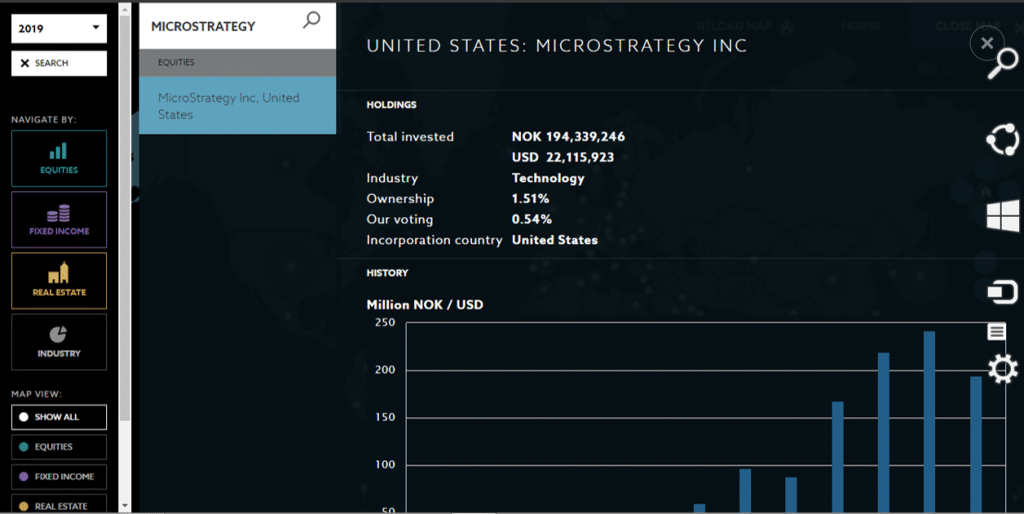The width and height of the screenshot is (1024, 514).
Task: Click the 0.54% voting value
Action: [532, 219]
